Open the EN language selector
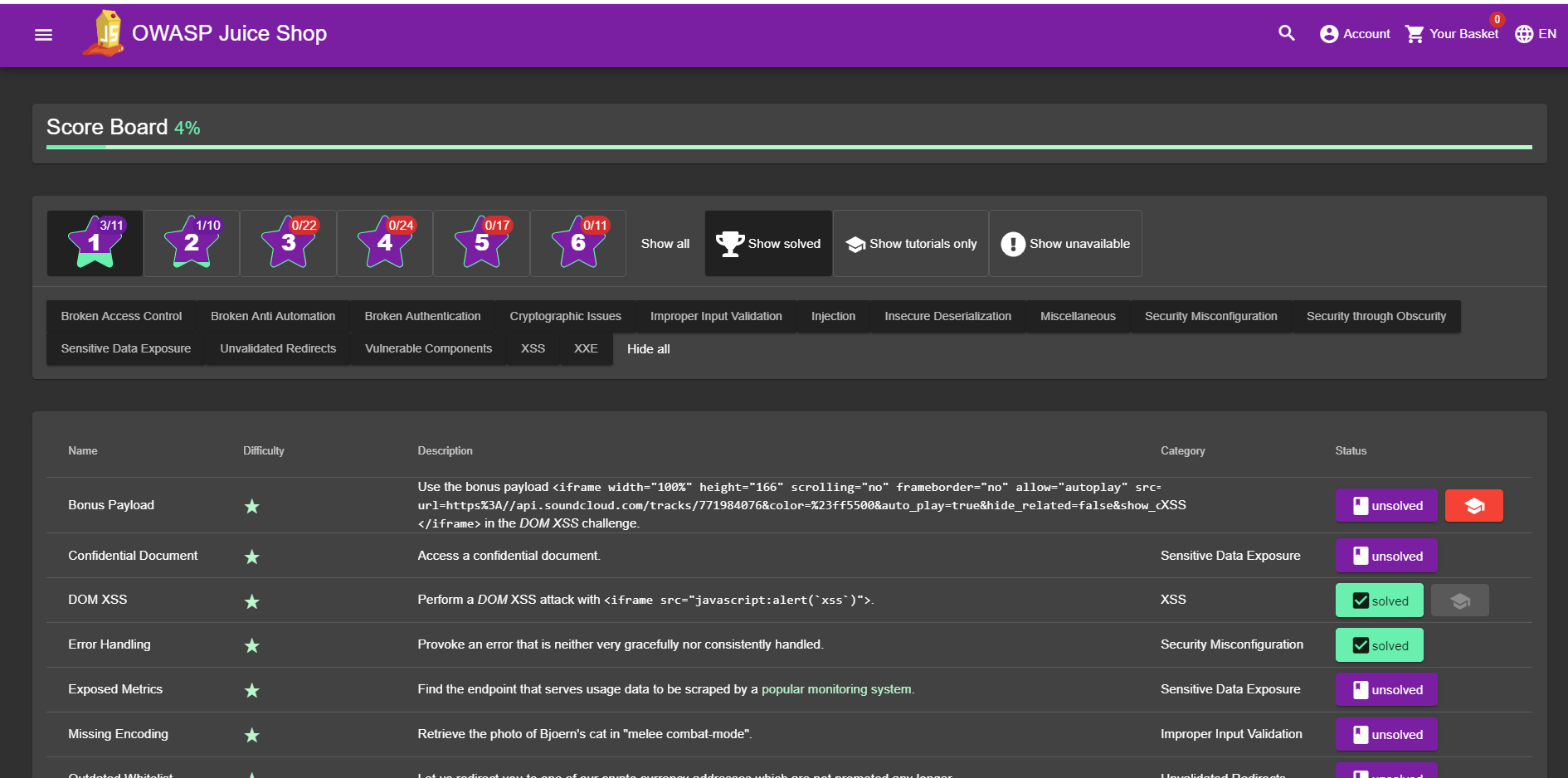The image size is (1568, 778). (x=1536, y=34)
